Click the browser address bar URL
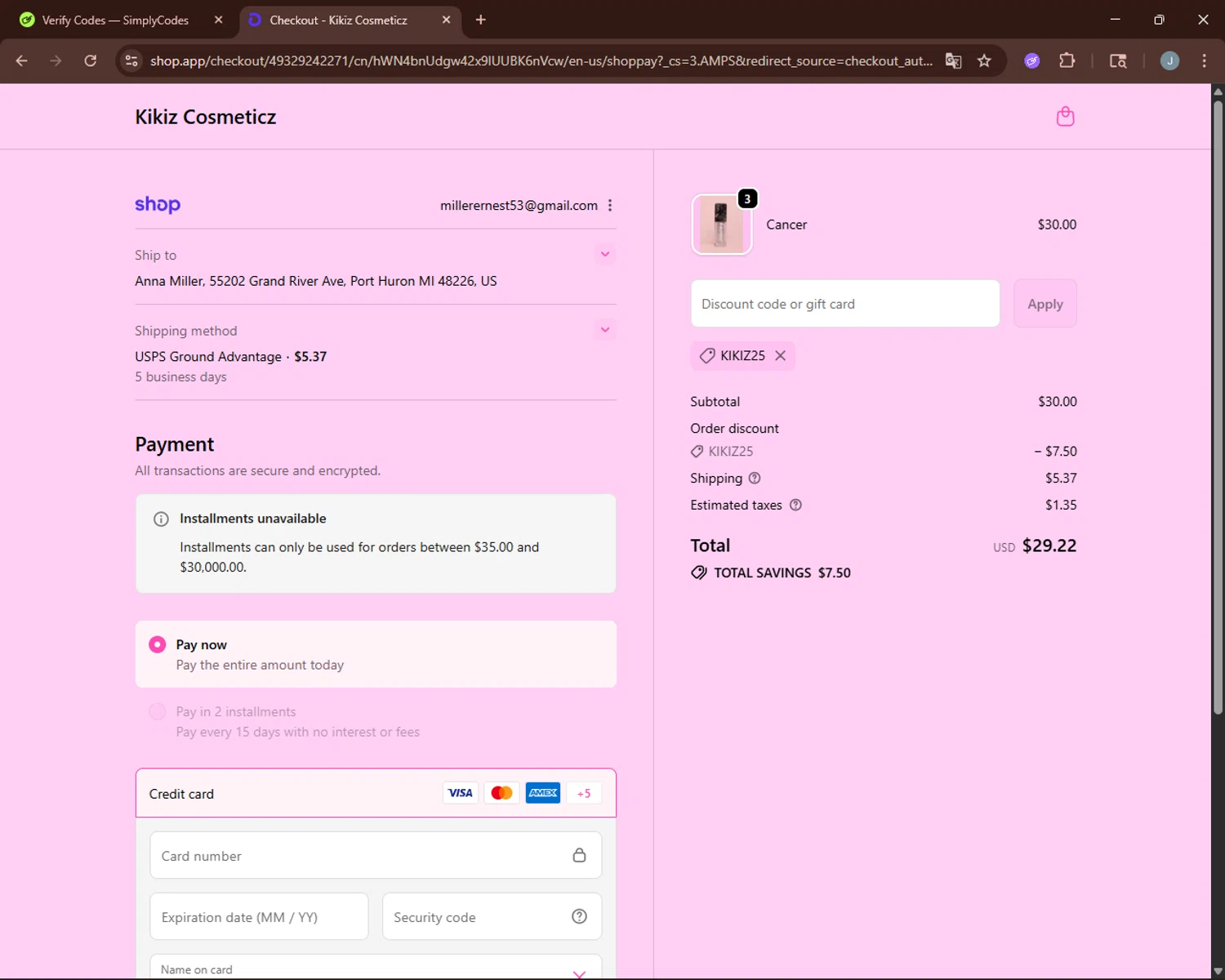This screenshot has width=1225, height=980. (541, 60)
